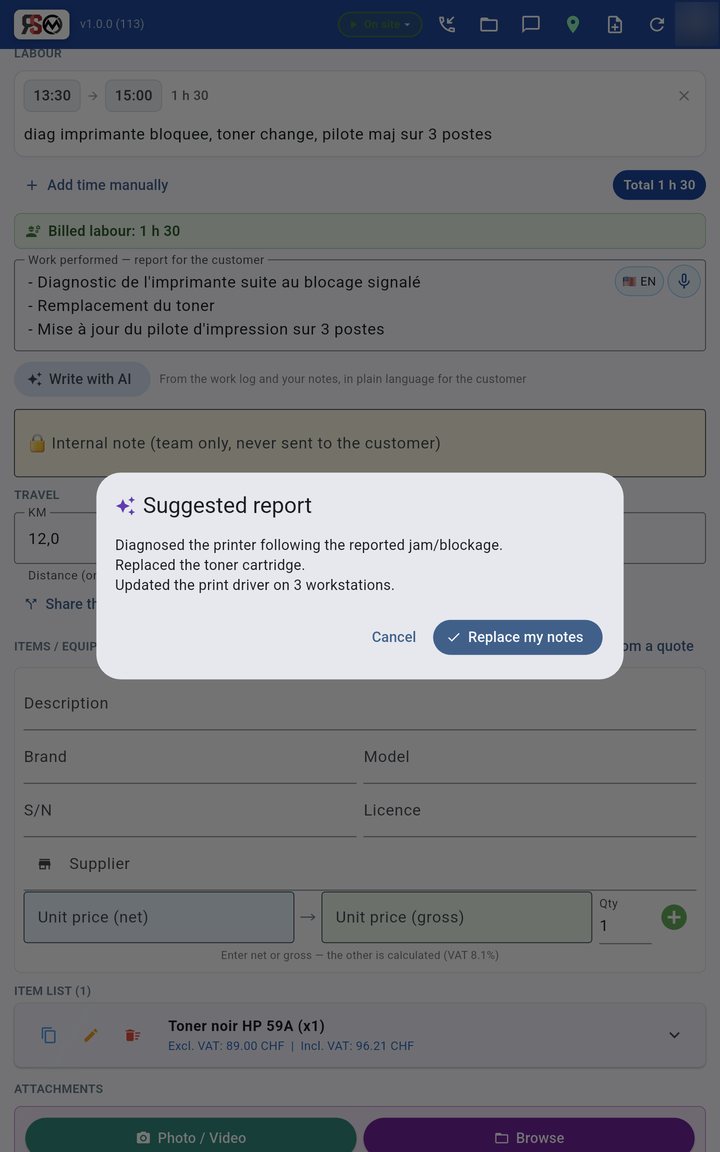Duplicate the Toner noir HP 59A item
This screenshot has width=720, height=1152.
[x=48, y=1035]
